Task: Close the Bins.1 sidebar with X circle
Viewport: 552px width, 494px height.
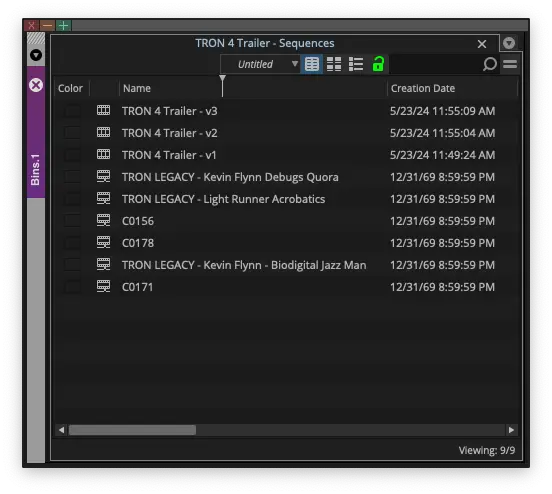Action: point(36,85)
